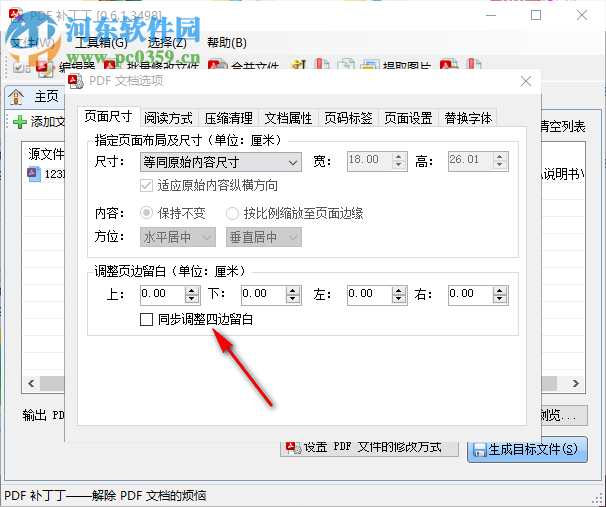The image size is (606, 507).
Task: Decrease the 左 left margin value
Action: (x=398, y=299)
